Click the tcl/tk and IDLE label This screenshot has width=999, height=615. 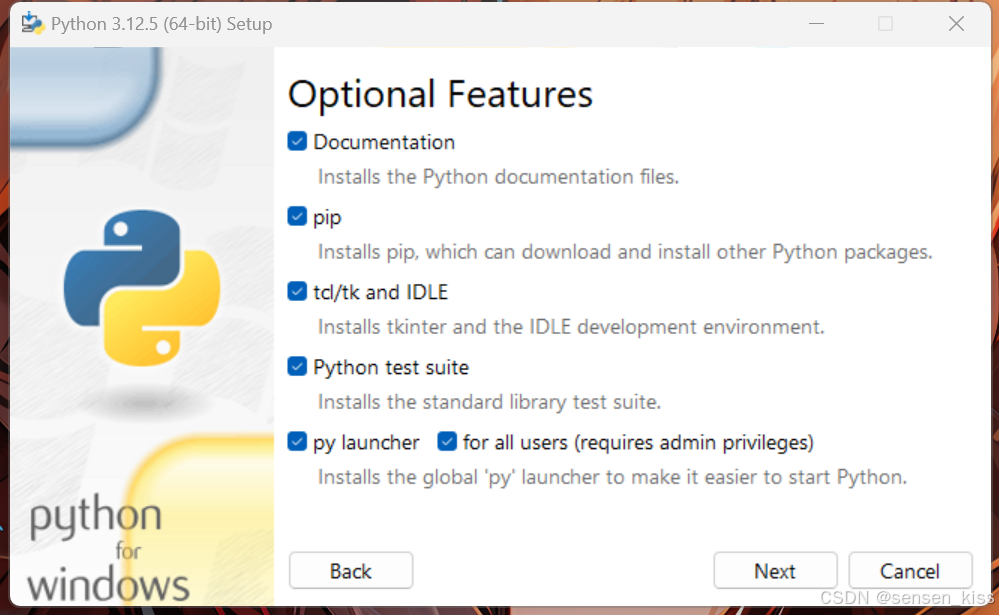(x=381, y=291)
